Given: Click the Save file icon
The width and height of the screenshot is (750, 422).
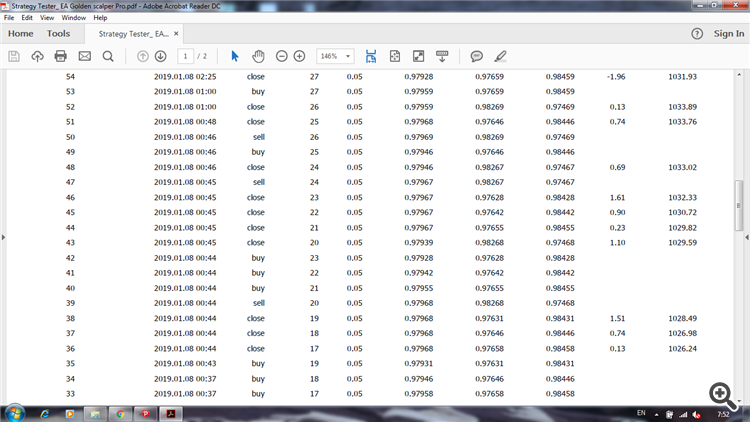Looking at the screenshot, I should [14, 56].
